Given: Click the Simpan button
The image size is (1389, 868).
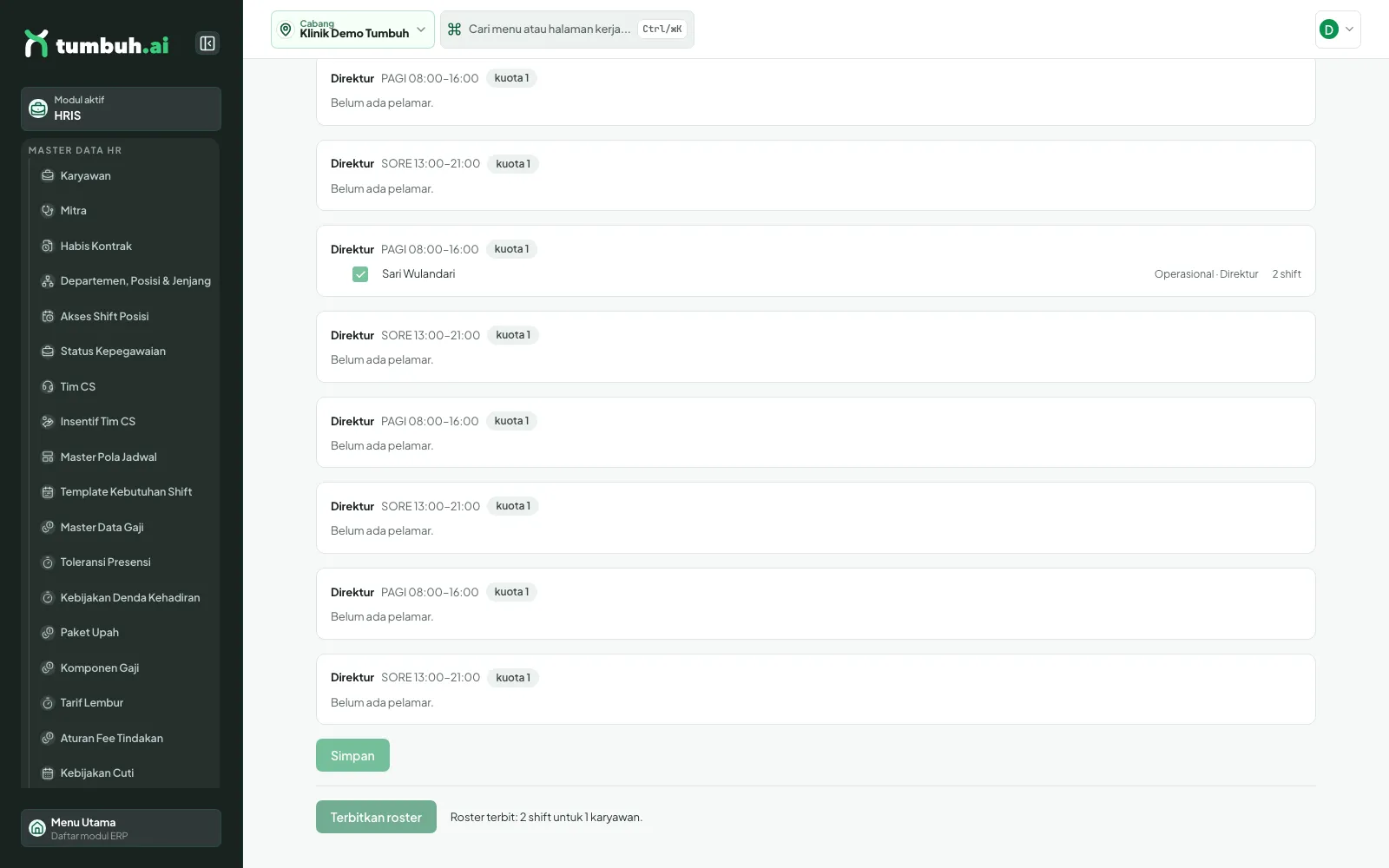Looking at the screenshot, I should tap(352, 755).
